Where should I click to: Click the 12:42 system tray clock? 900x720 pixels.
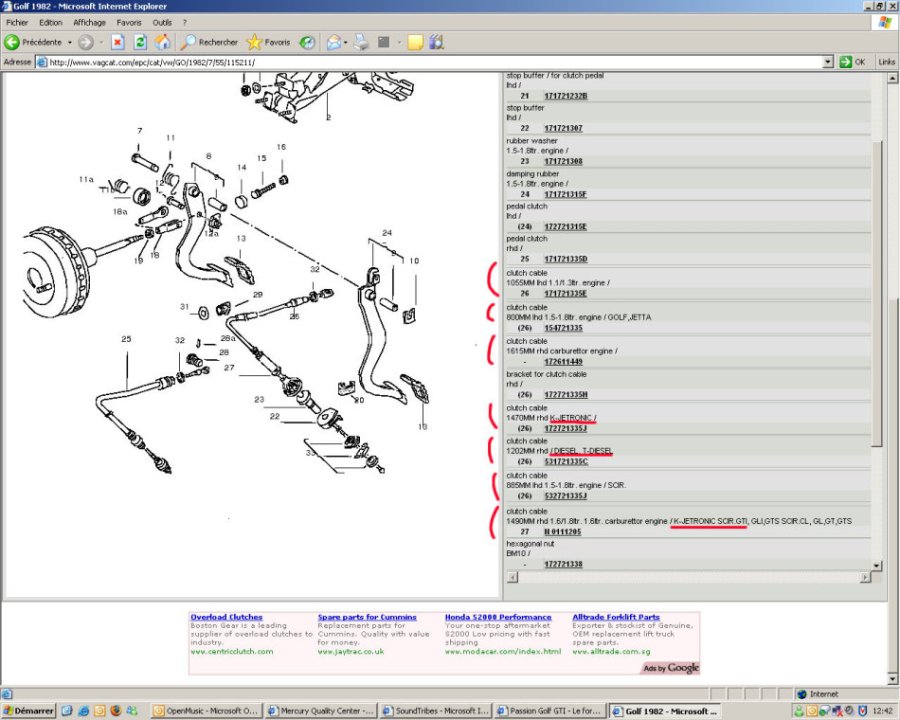click(x=883, y=711)
